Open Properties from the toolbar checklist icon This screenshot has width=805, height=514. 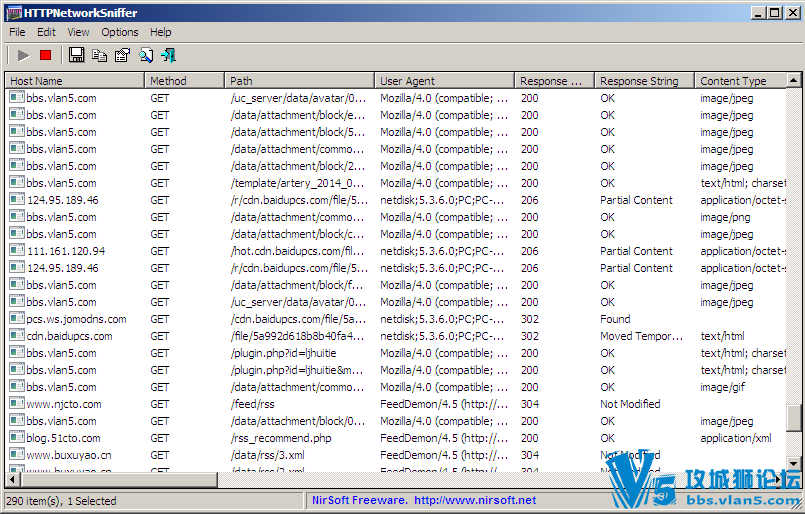122,55
